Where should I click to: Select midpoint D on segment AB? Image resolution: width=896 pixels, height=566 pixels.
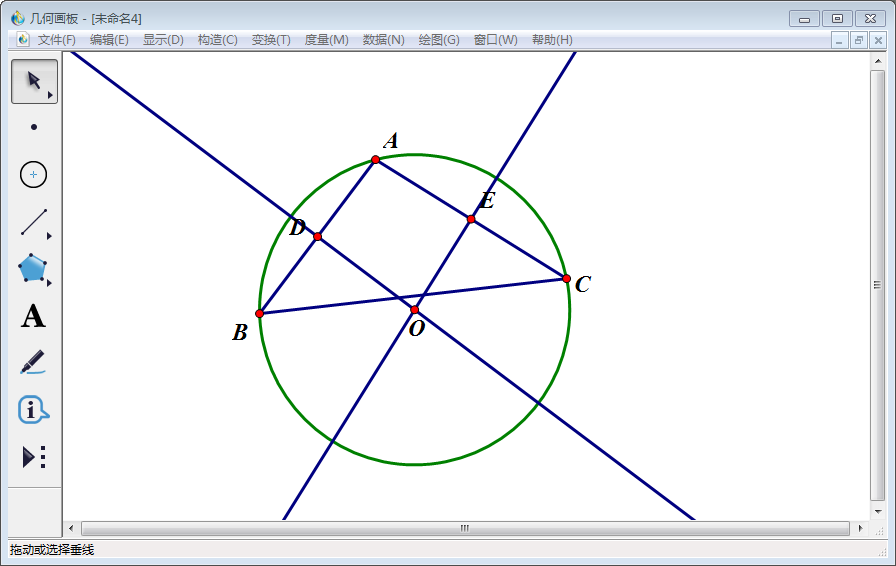pos(318,236)
